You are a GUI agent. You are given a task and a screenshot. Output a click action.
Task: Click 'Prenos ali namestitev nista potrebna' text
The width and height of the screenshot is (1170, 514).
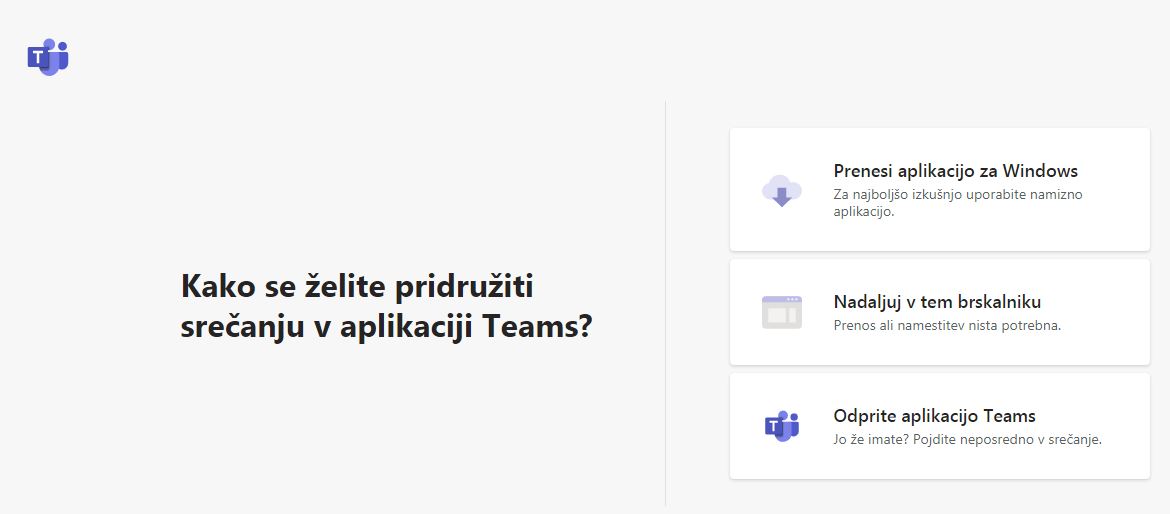point(947,325)
